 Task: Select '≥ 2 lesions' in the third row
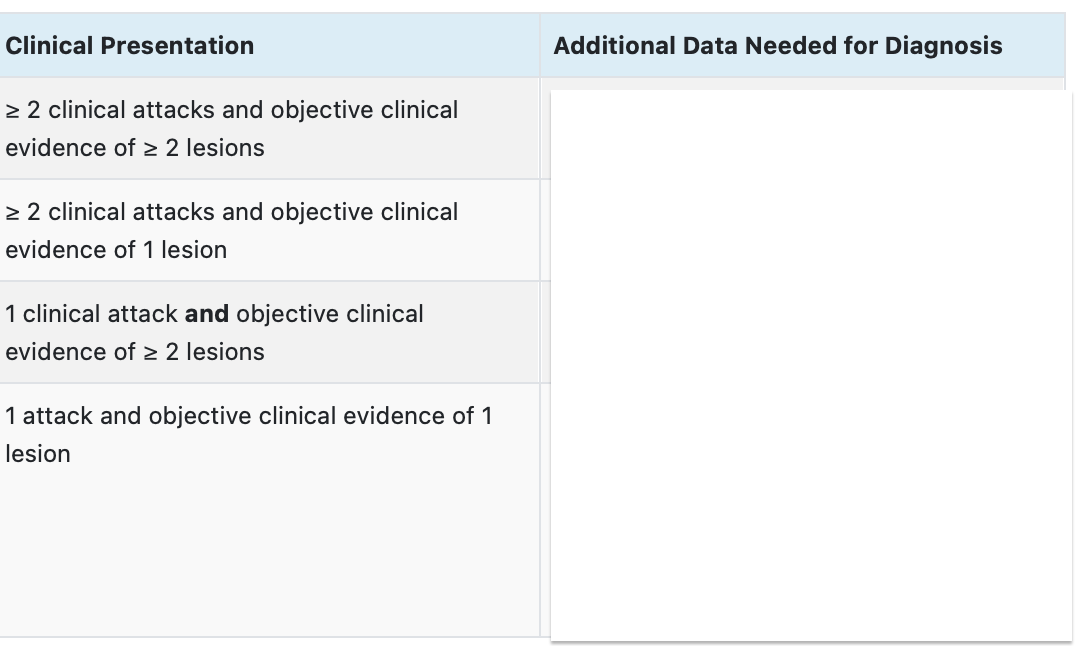point(204,352)
